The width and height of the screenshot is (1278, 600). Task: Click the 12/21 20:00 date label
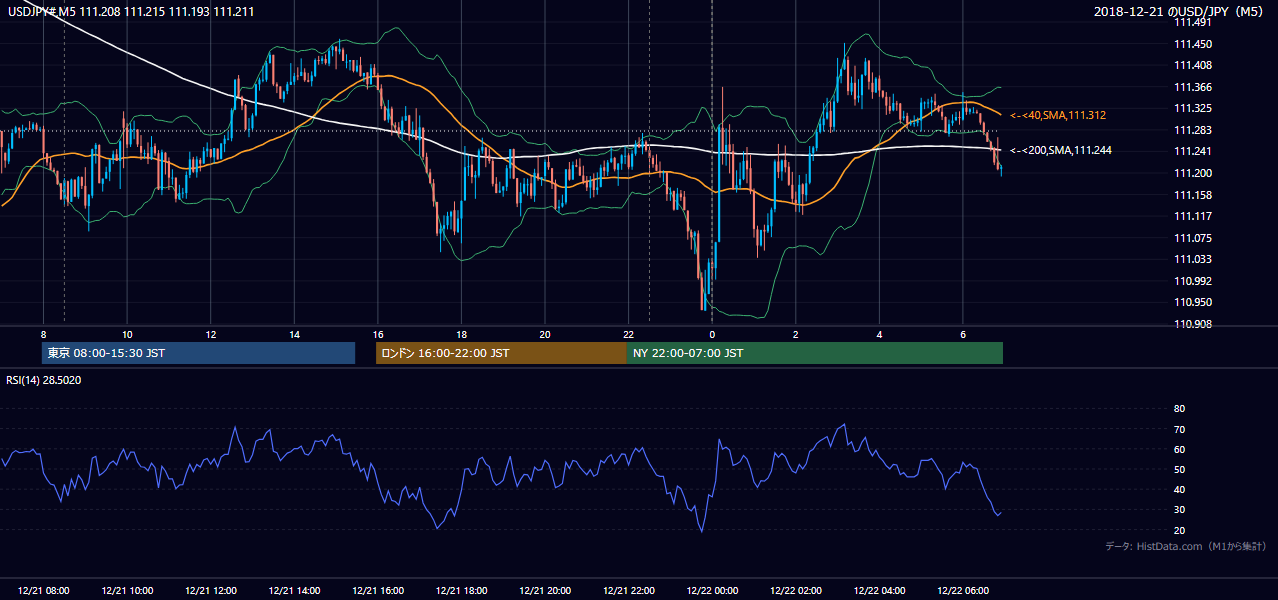pos(545,591)
